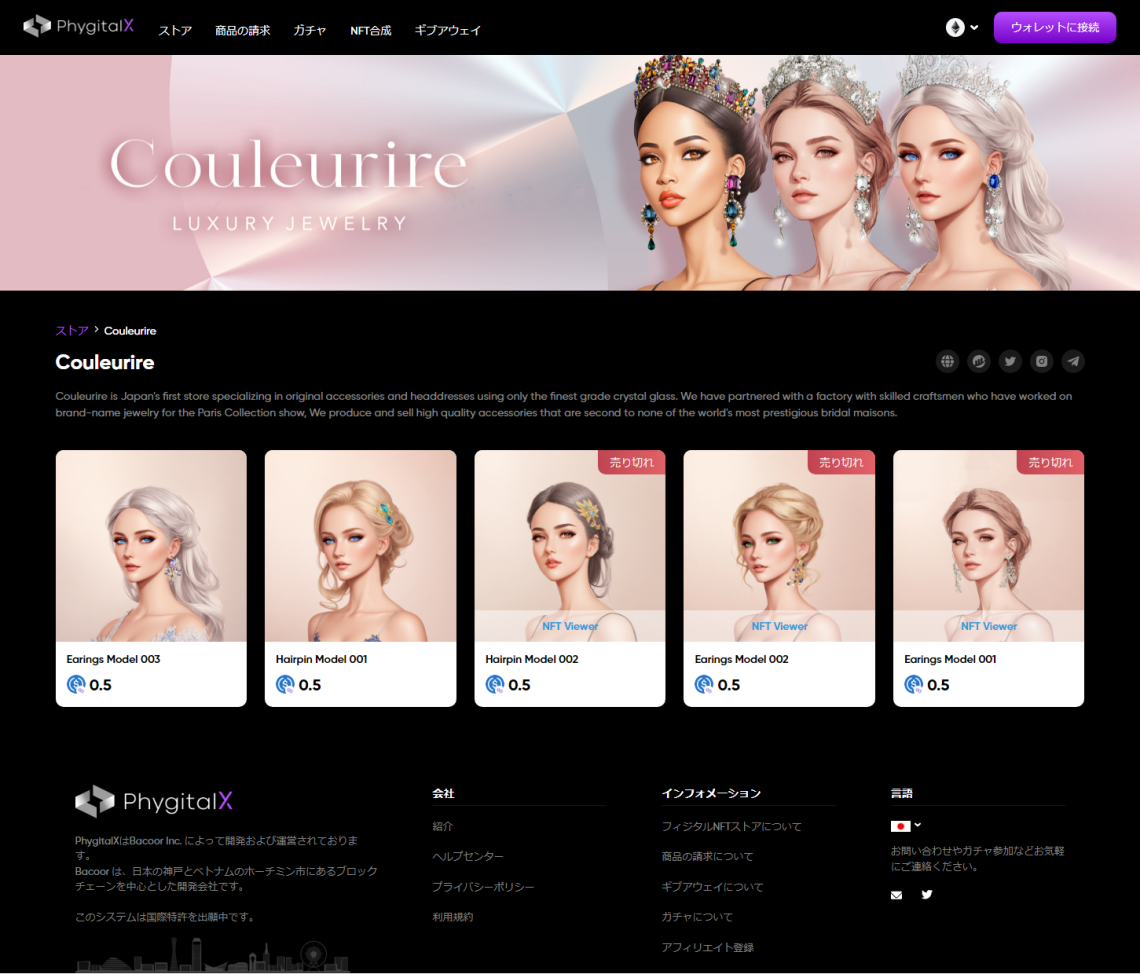Open the Ethereum network selector dropdown
This screenshot has width=1140, height=974.
tap(962, 28)
